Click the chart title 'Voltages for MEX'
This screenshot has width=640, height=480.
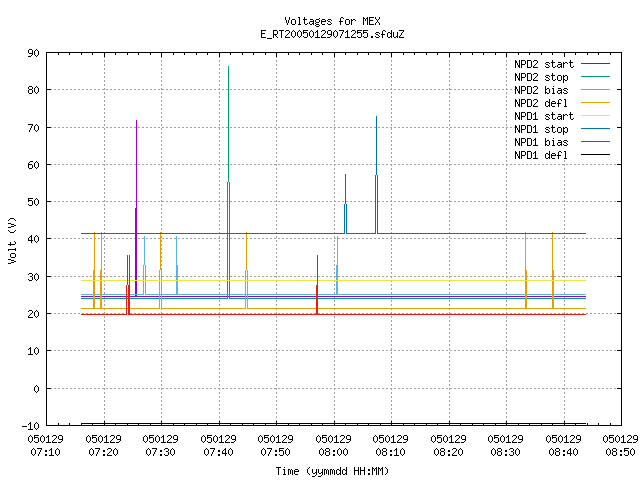[x=332, y=21]
